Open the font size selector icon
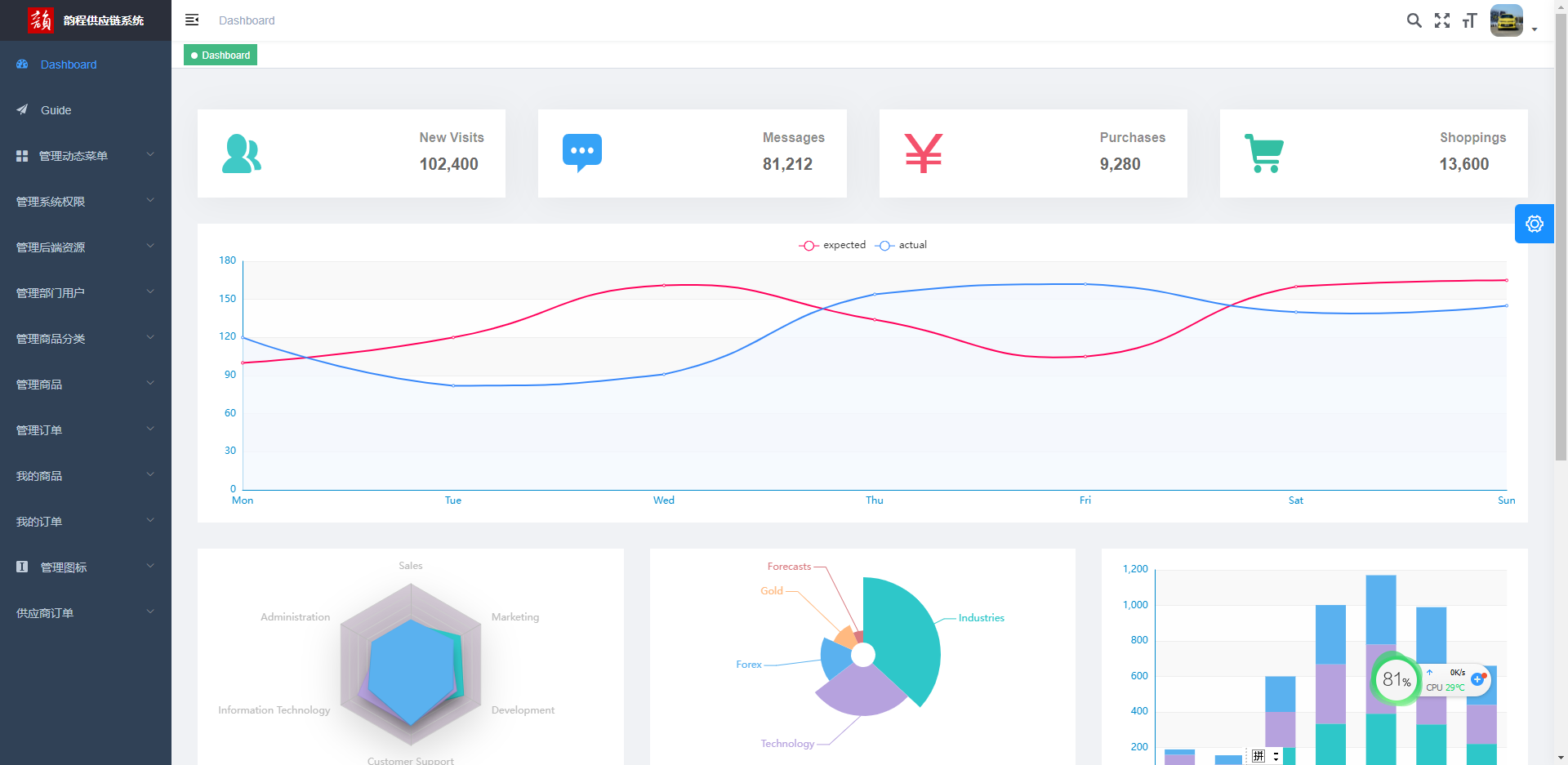 coord(1469,20)
